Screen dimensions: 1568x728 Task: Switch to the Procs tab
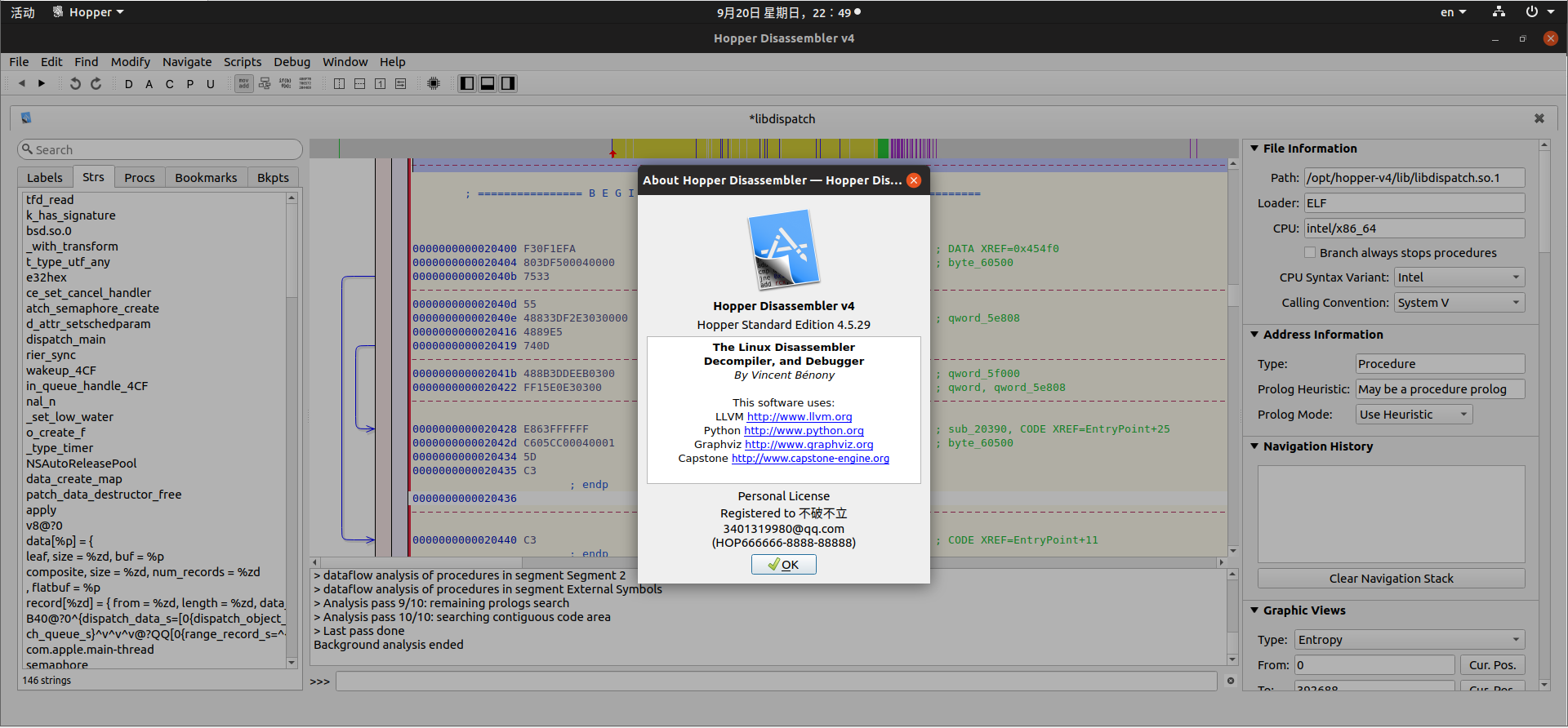click(x=140, y=178)
